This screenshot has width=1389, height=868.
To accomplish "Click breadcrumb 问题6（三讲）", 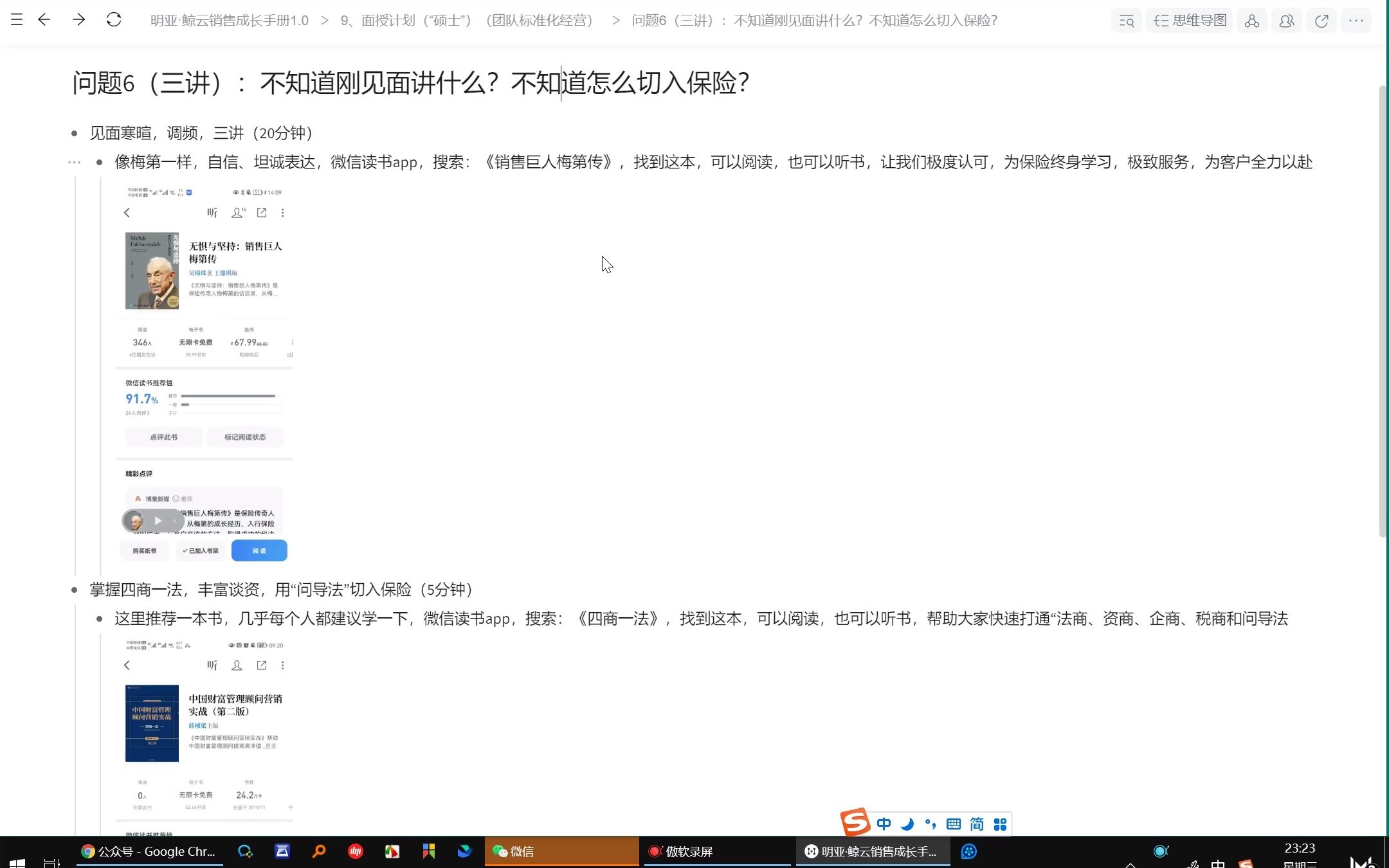I will coord(814,21).
